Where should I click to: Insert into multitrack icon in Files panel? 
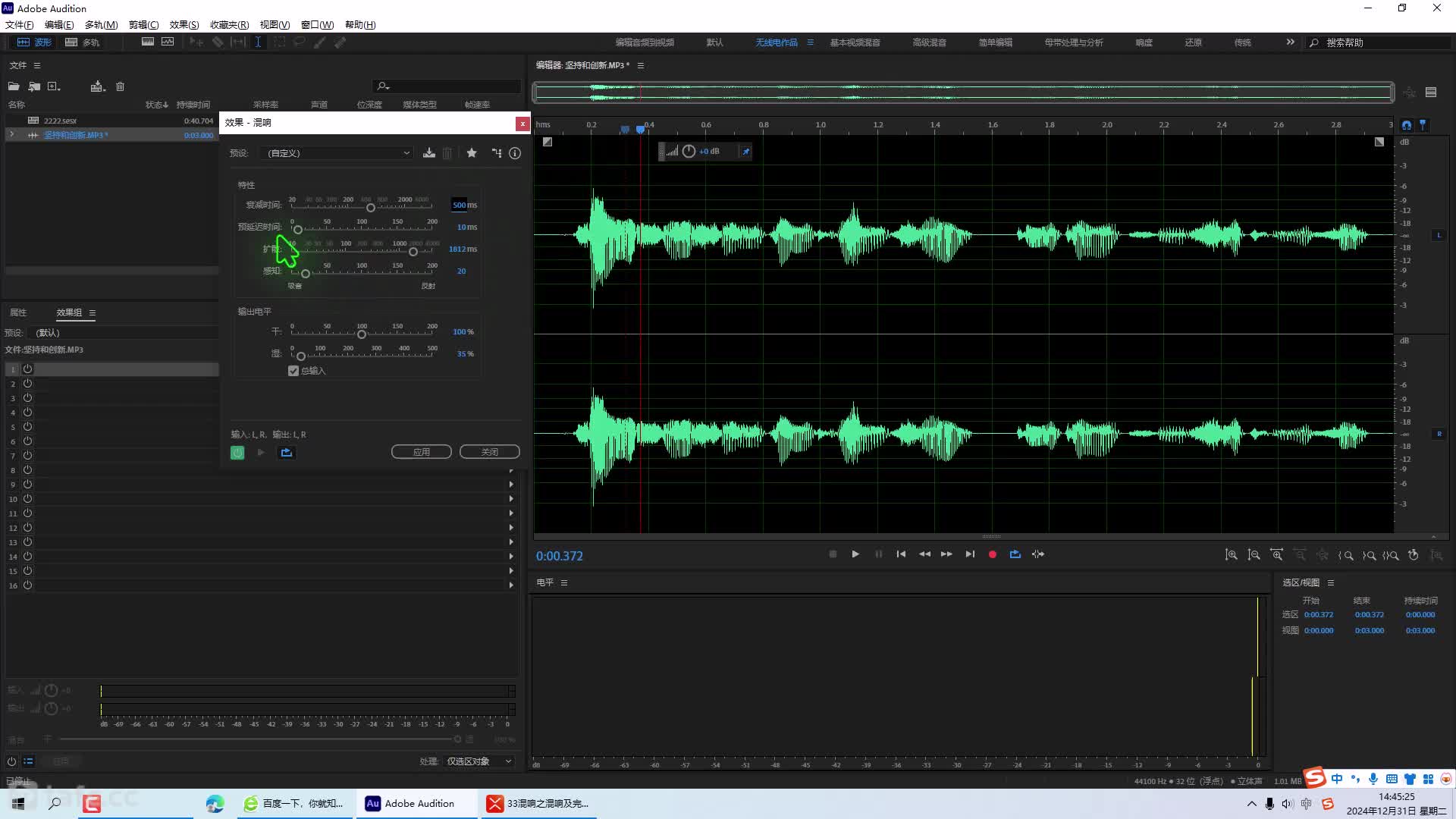point(97,86)
